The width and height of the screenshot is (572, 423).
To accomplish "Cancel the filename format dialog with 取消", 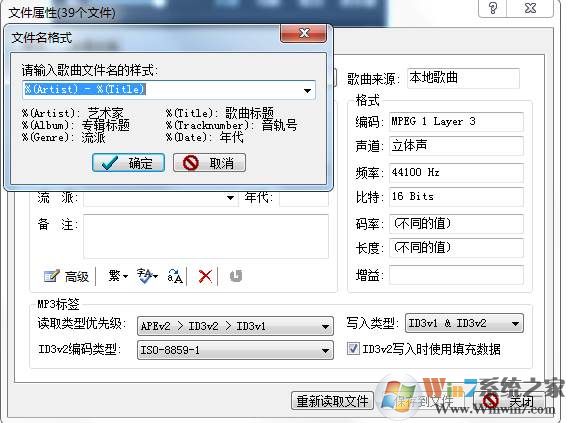I will [209, 163].
